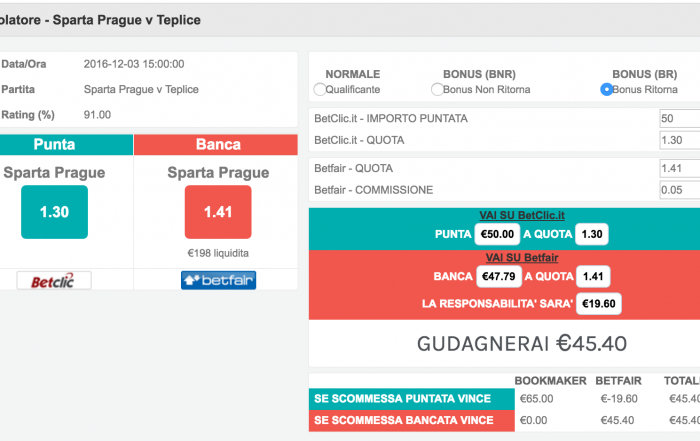Click the Betclic logo

[54, 281]
